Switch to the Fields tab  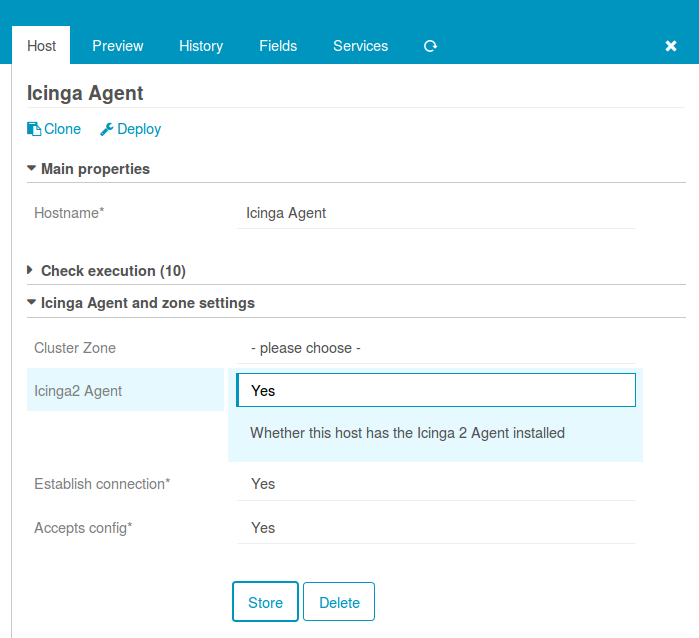click(x=278, y=45)
